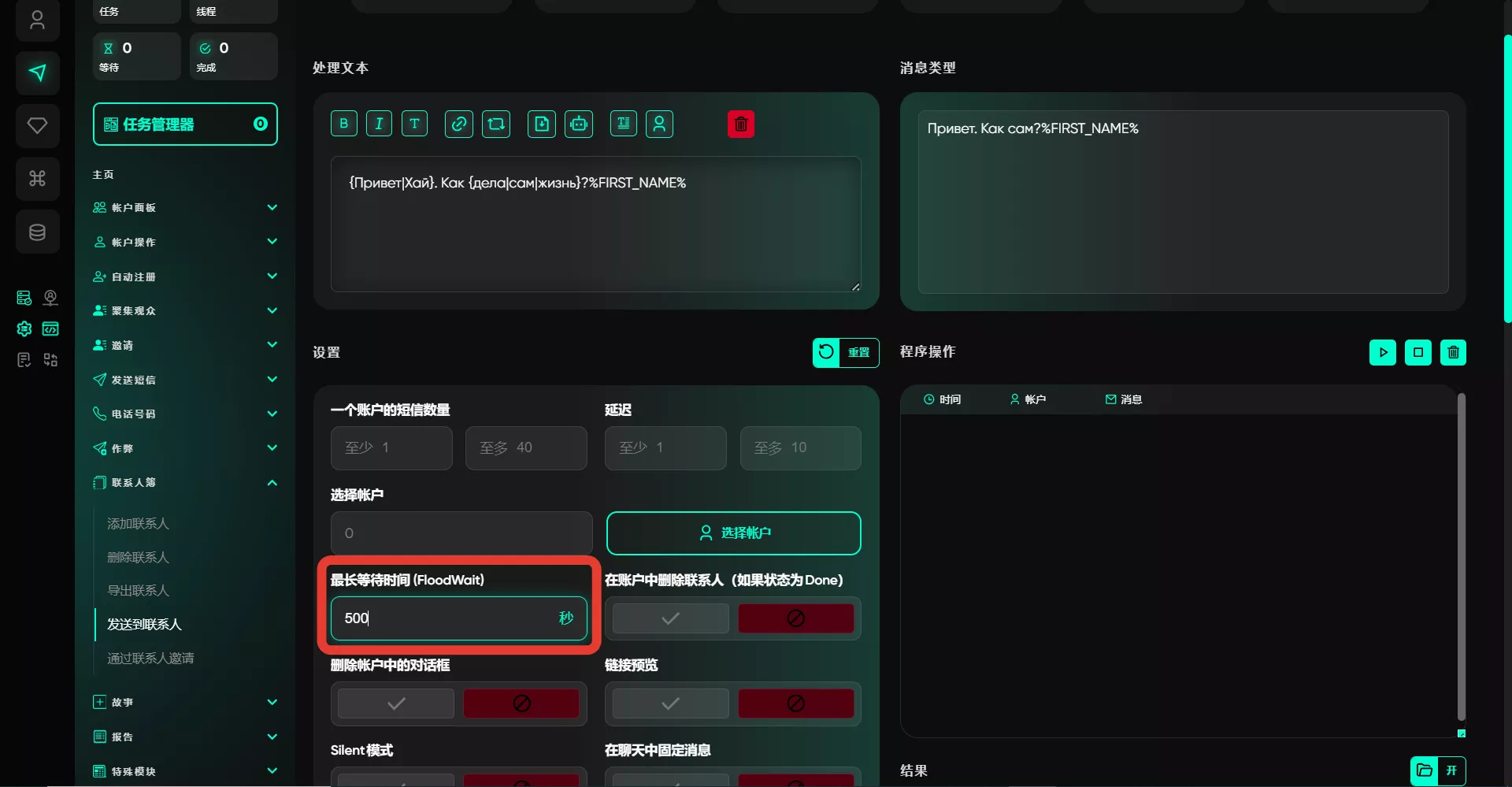This screenshot has height=787, width=1512.
Task: Expand the 帐户面板 menu section
Action: [x=185, y=208]
